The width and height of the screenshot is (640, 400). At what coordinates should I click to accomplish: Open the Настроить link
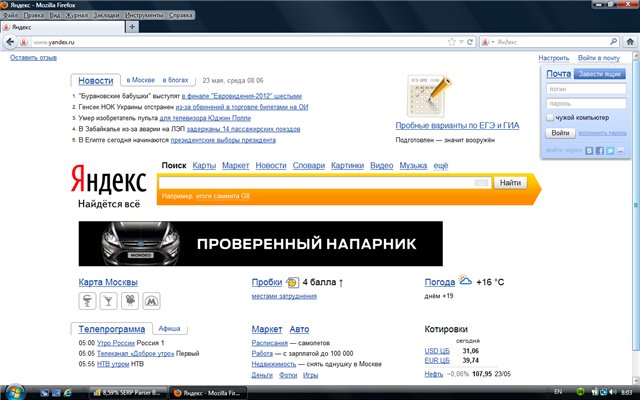553,58
